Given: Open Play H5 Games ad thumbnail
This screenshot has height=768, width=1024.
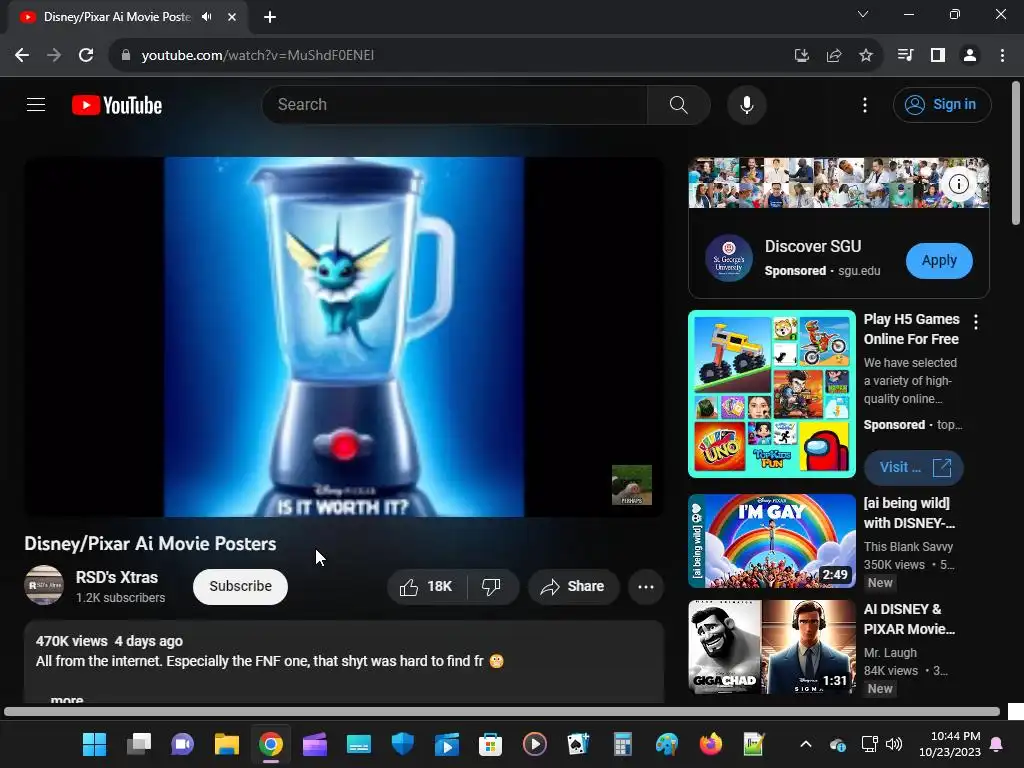Looking at the screenshot, I should pyautogui.click(x=772, y=394).
